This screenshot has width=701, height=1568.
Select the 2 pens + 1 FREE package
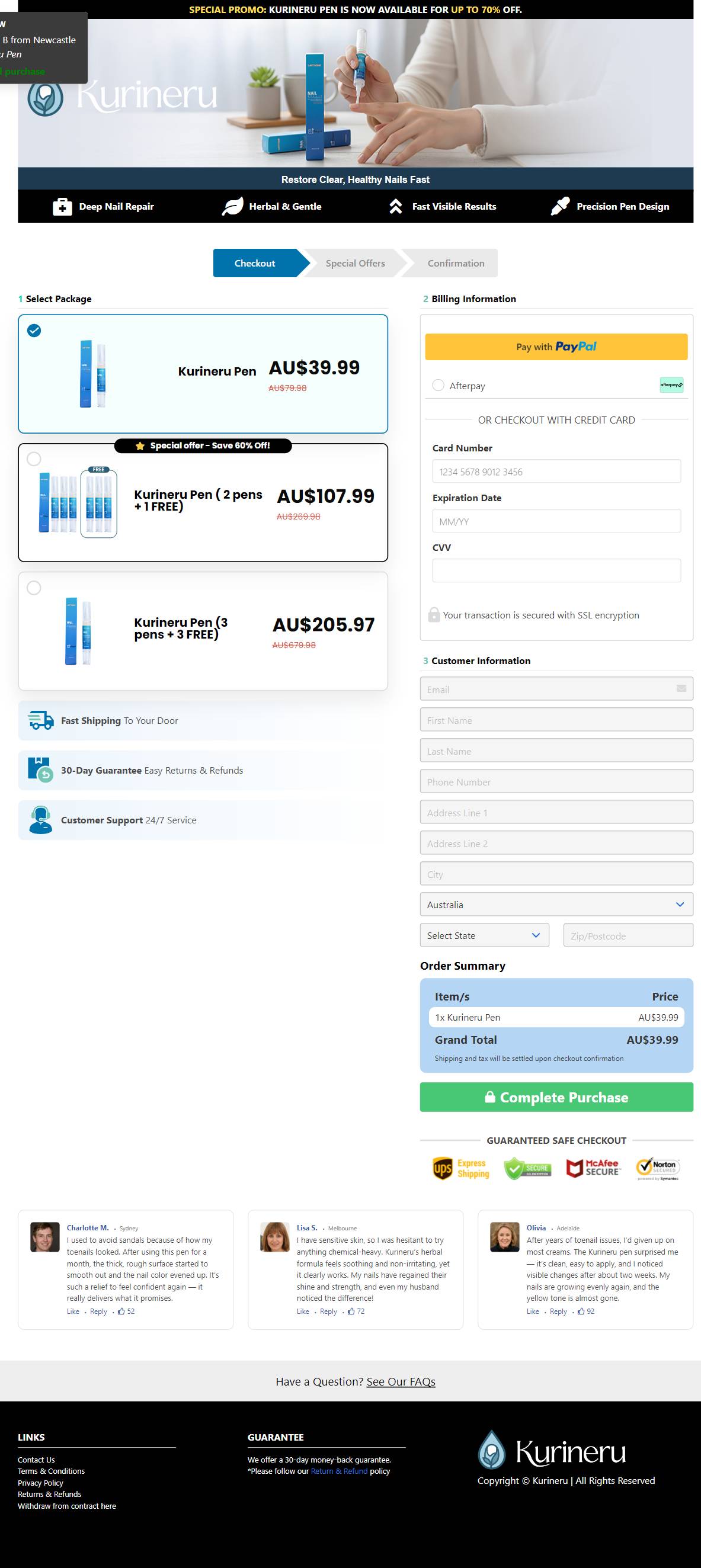(203, 502)
